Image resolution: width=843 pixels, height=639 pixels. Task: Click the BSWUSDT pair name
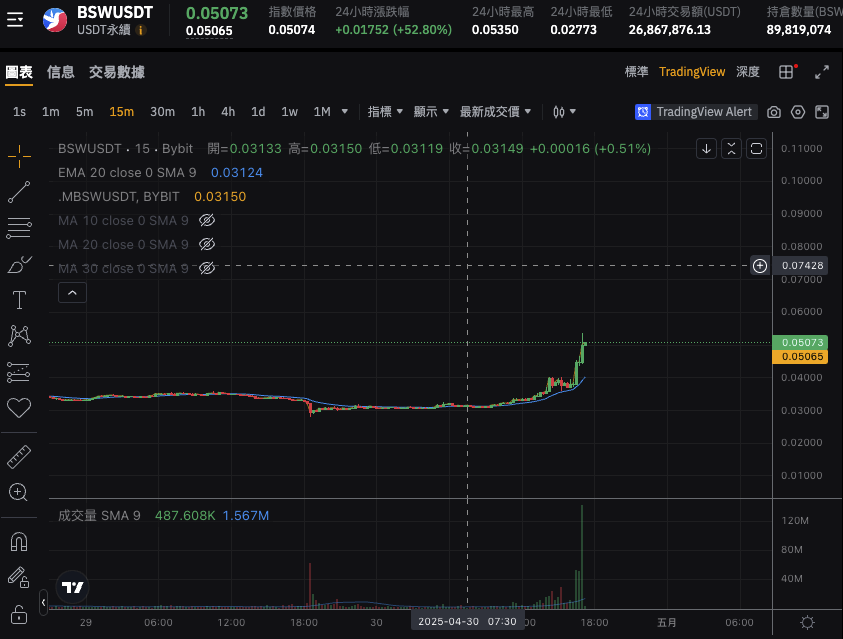(x=115, y=12)
